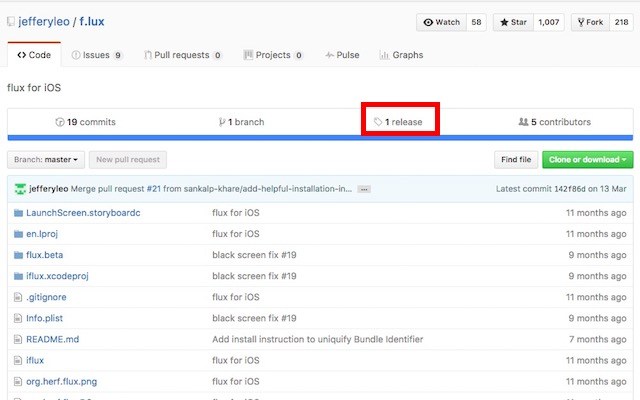Click the .gitignore file icon
This screenshot has width=640, height=400.
(18, 297)
